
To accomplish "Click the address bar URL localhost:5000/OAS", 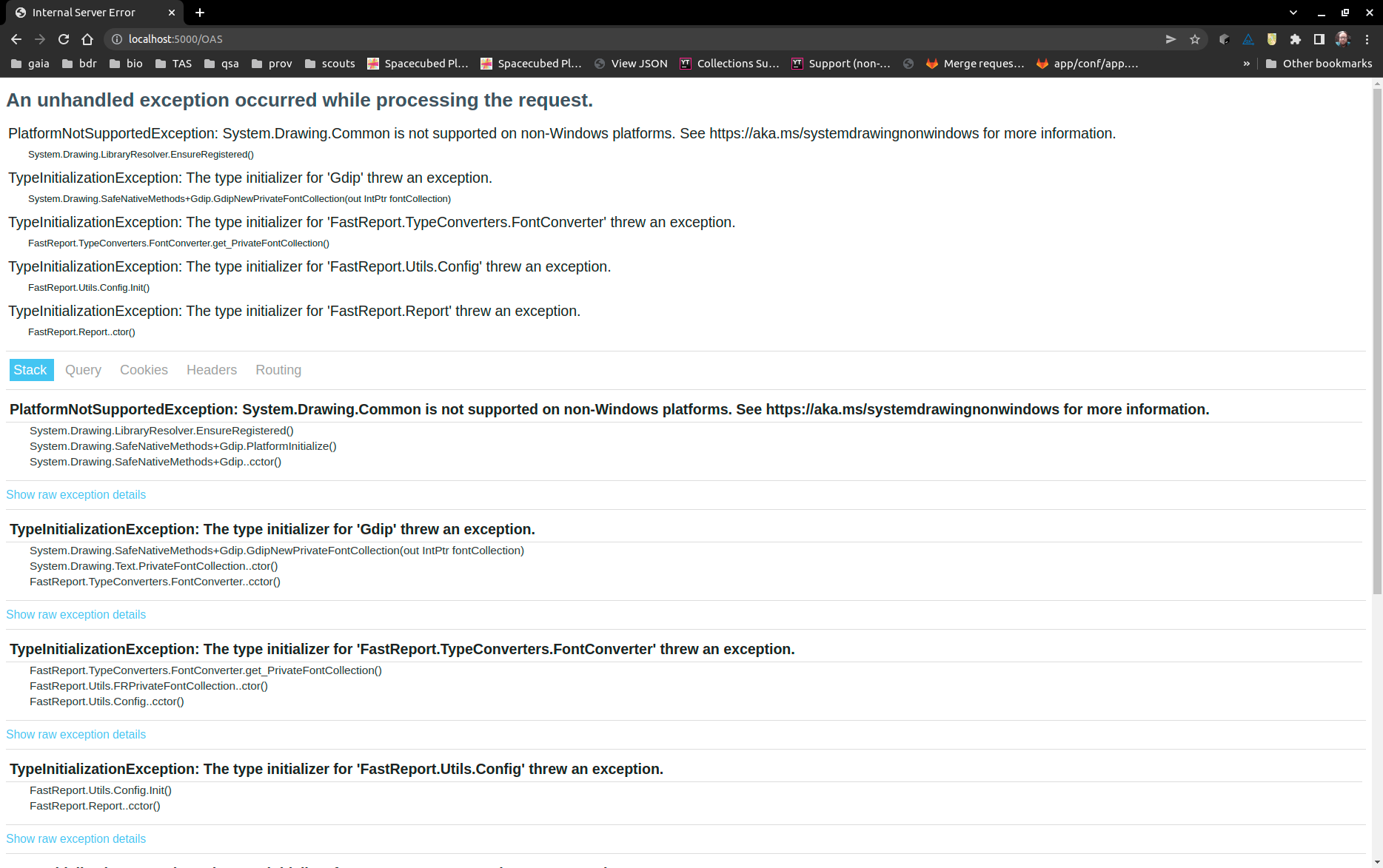I will pyautogui.click(x=175, y=39).
